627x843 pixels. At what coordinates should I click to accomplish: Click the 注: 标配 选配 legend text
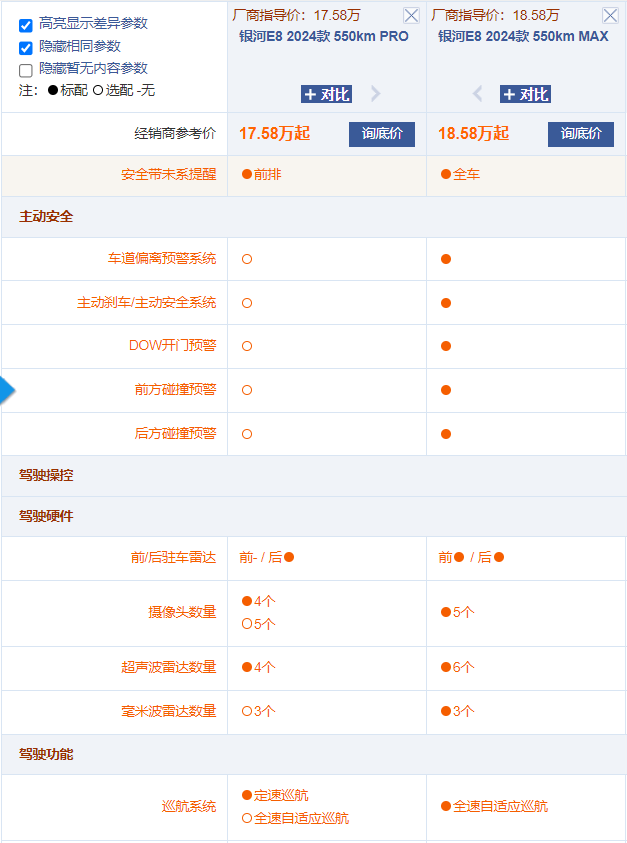pos(87,90)
